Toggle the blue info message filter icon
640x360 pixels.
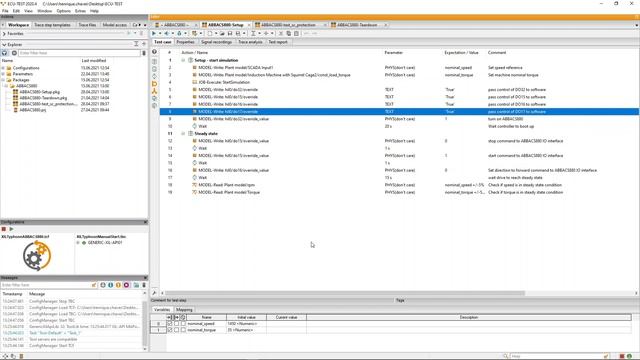[110, 285]
